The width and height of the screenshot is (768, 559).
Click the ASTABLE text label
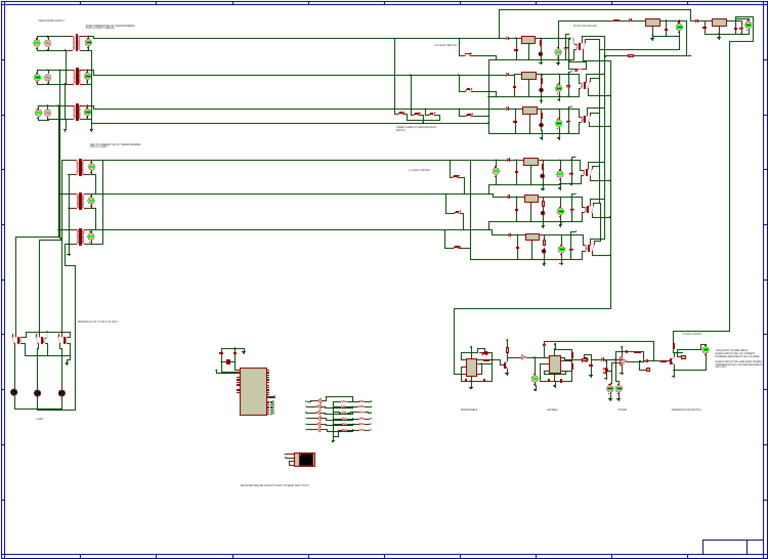552,409
